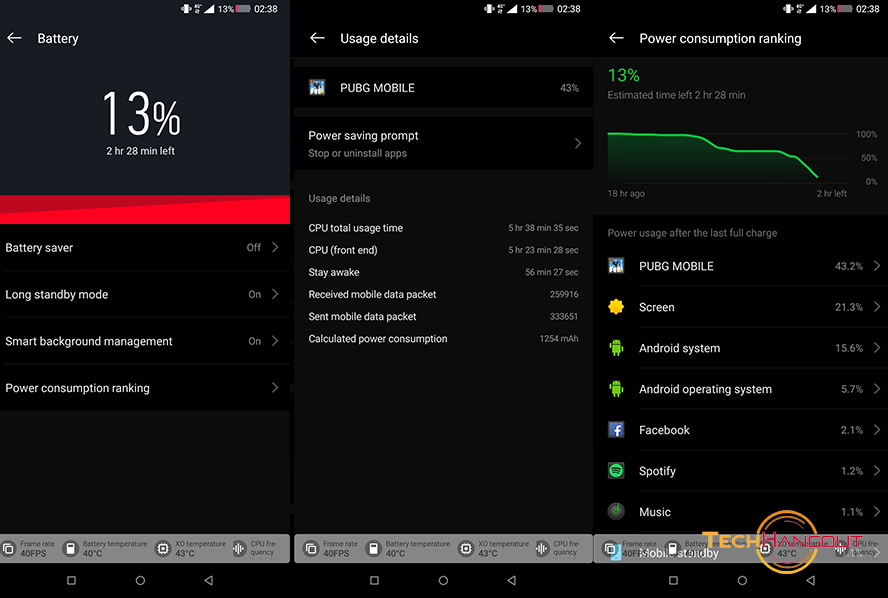Open recent apps from the Battery screen
The image size is (888, 598).
[x=71, y=580]
